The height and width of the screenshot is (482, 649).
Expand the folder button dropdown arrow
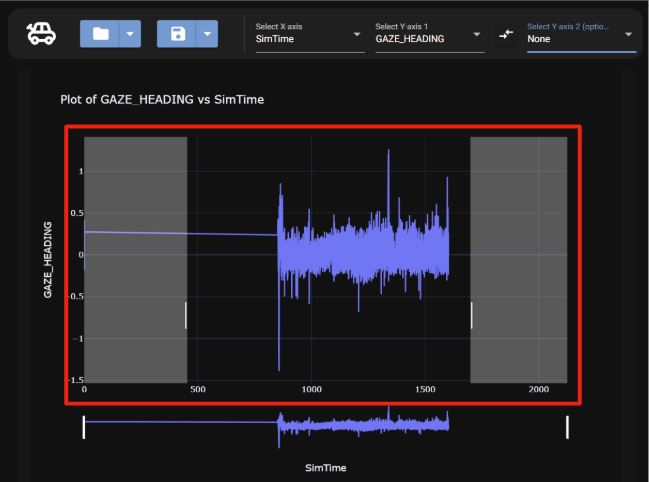[130, 34]
